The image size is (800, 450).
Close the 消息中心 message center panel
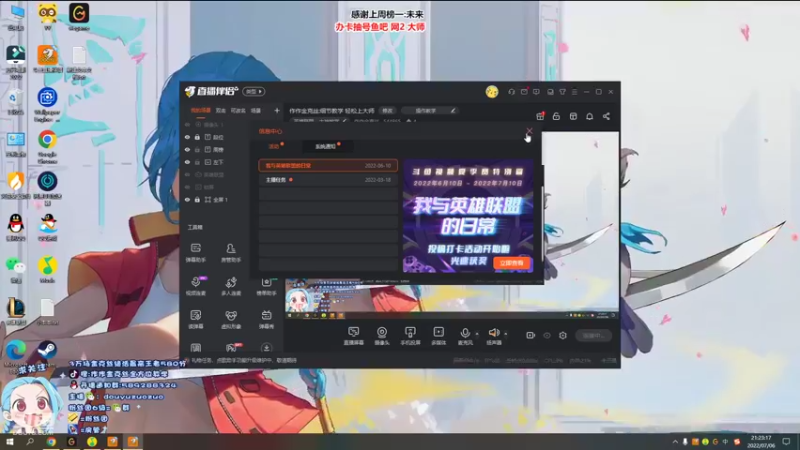[x=529, y=131]
